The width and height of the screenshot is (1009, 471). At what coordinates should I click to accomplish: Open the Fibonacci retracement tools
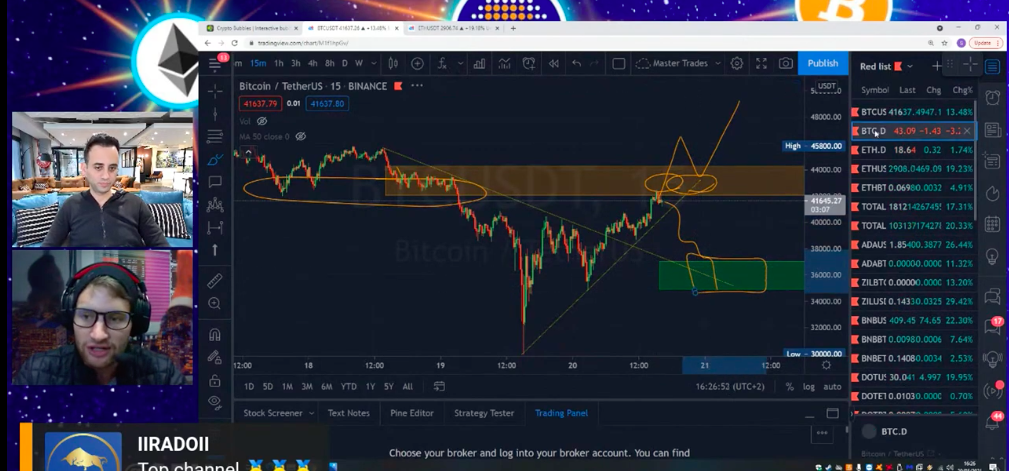[x=215, y=136]
